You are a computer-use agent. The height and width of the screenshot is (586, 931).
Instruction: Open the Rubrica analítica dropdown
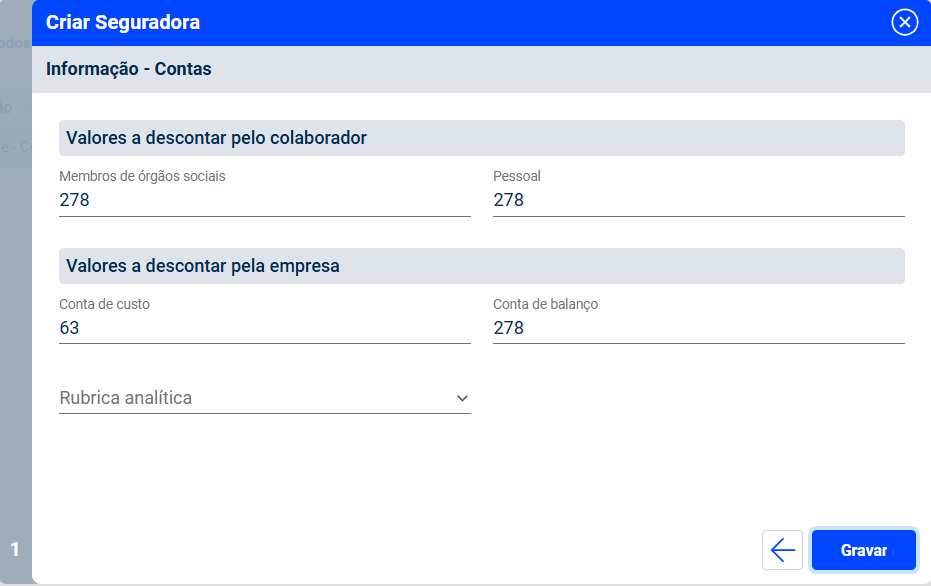click(265, 398)
